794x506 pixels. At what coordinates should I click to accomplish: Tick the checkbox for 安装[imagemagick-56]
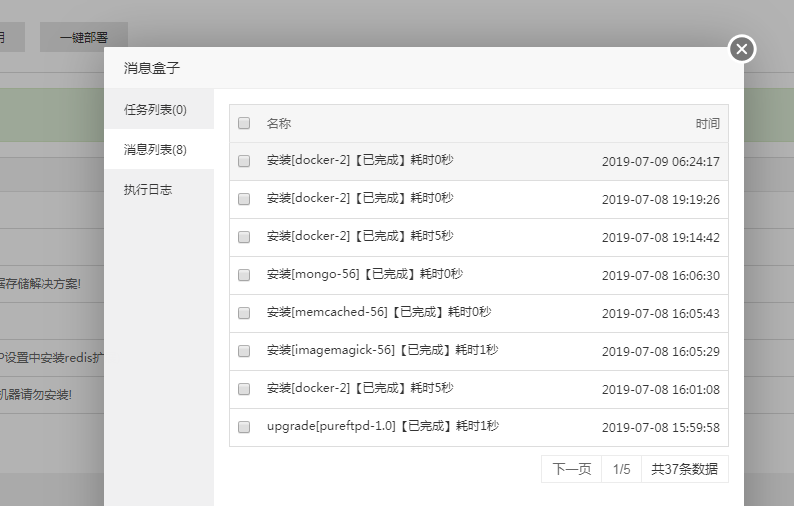[x=244, y=351]
